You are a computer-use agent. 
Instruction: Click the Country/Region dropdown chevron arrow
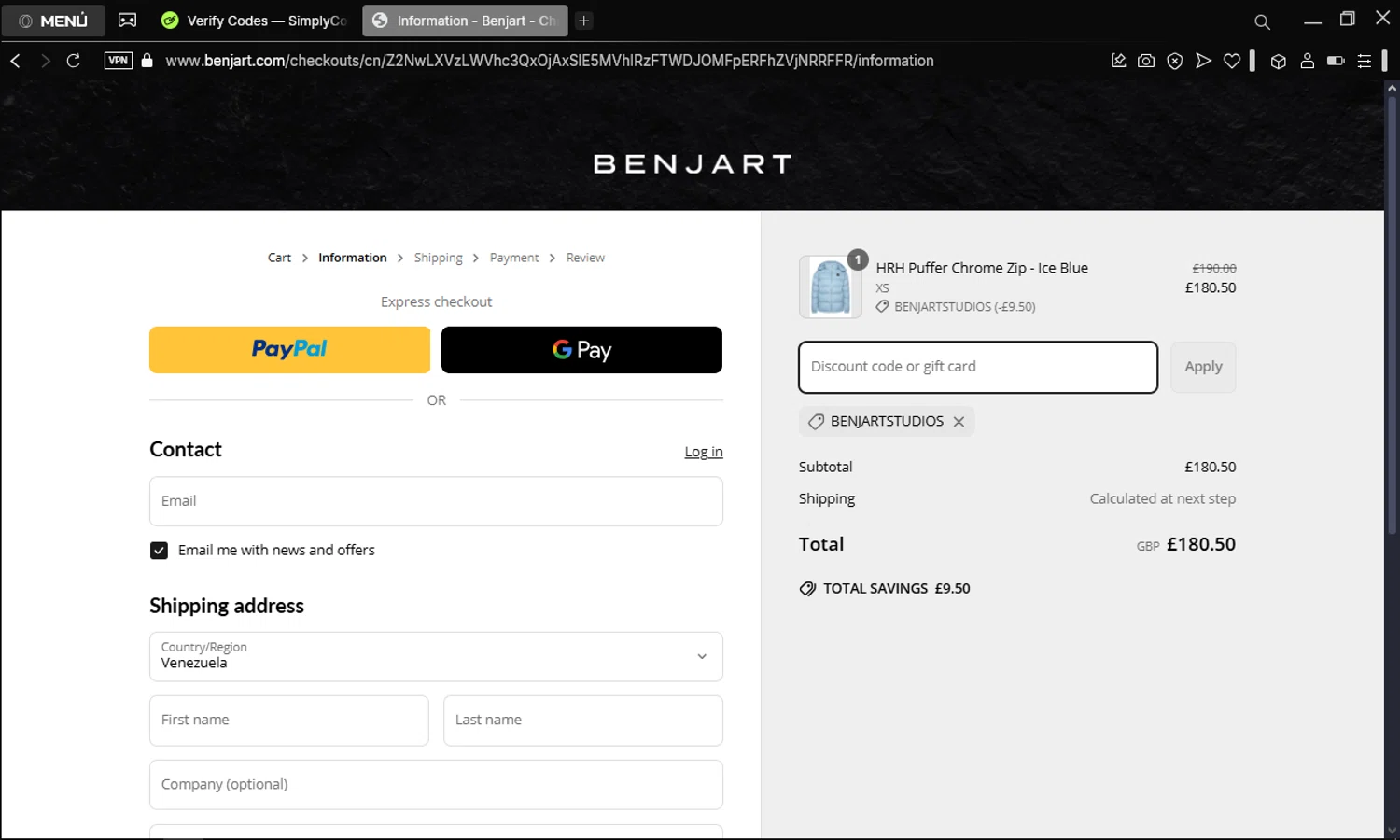pyautogui.click(x=702, y=657)
